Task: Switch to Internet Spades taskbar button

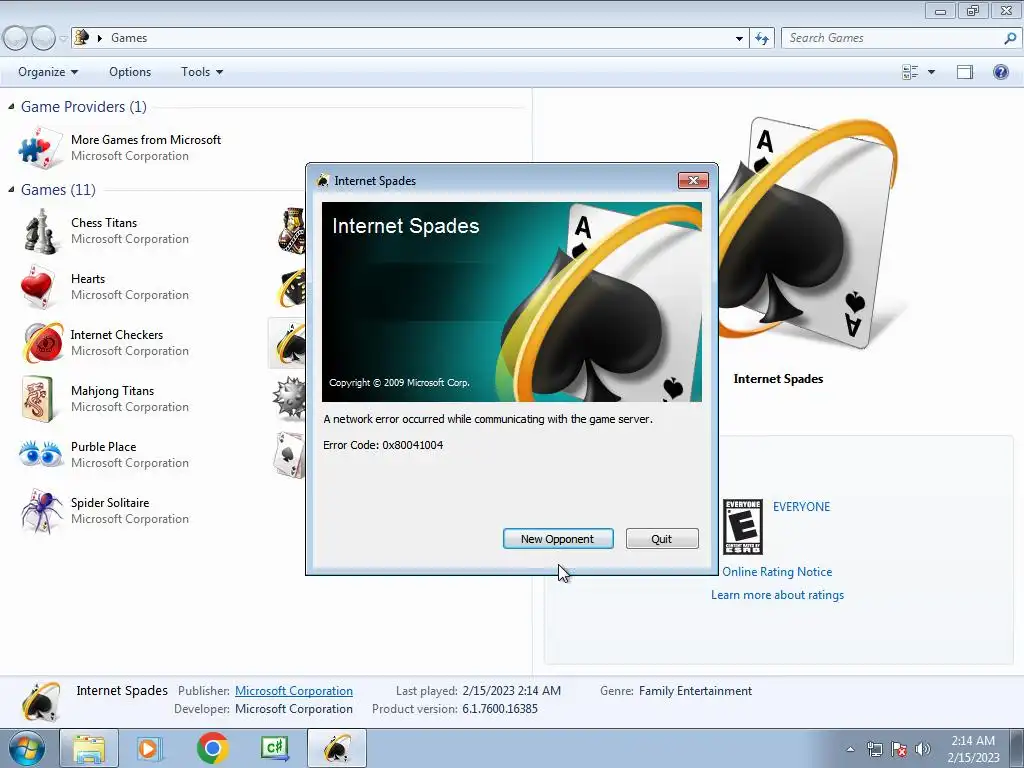Action: click(x=337, y=748)
